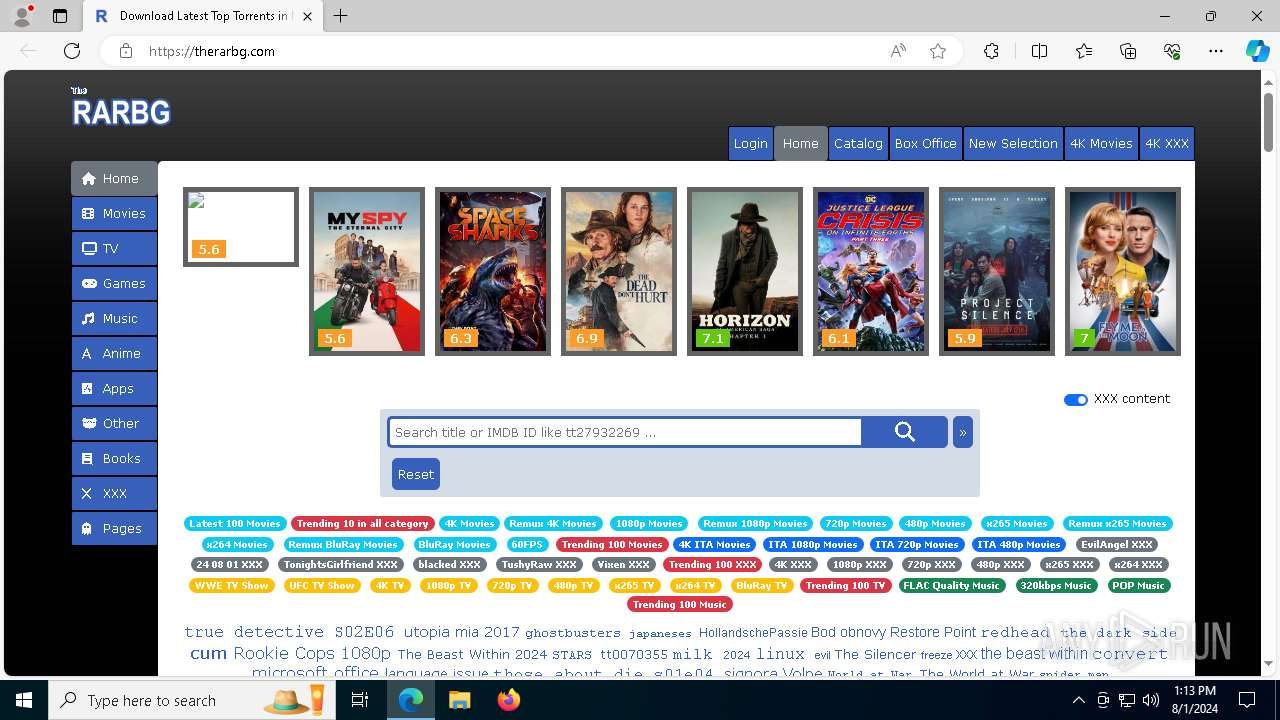Click the Trending 100 Movies tag
The width and height of the screenshot is (1280, 720).
[x=611, y=544]
